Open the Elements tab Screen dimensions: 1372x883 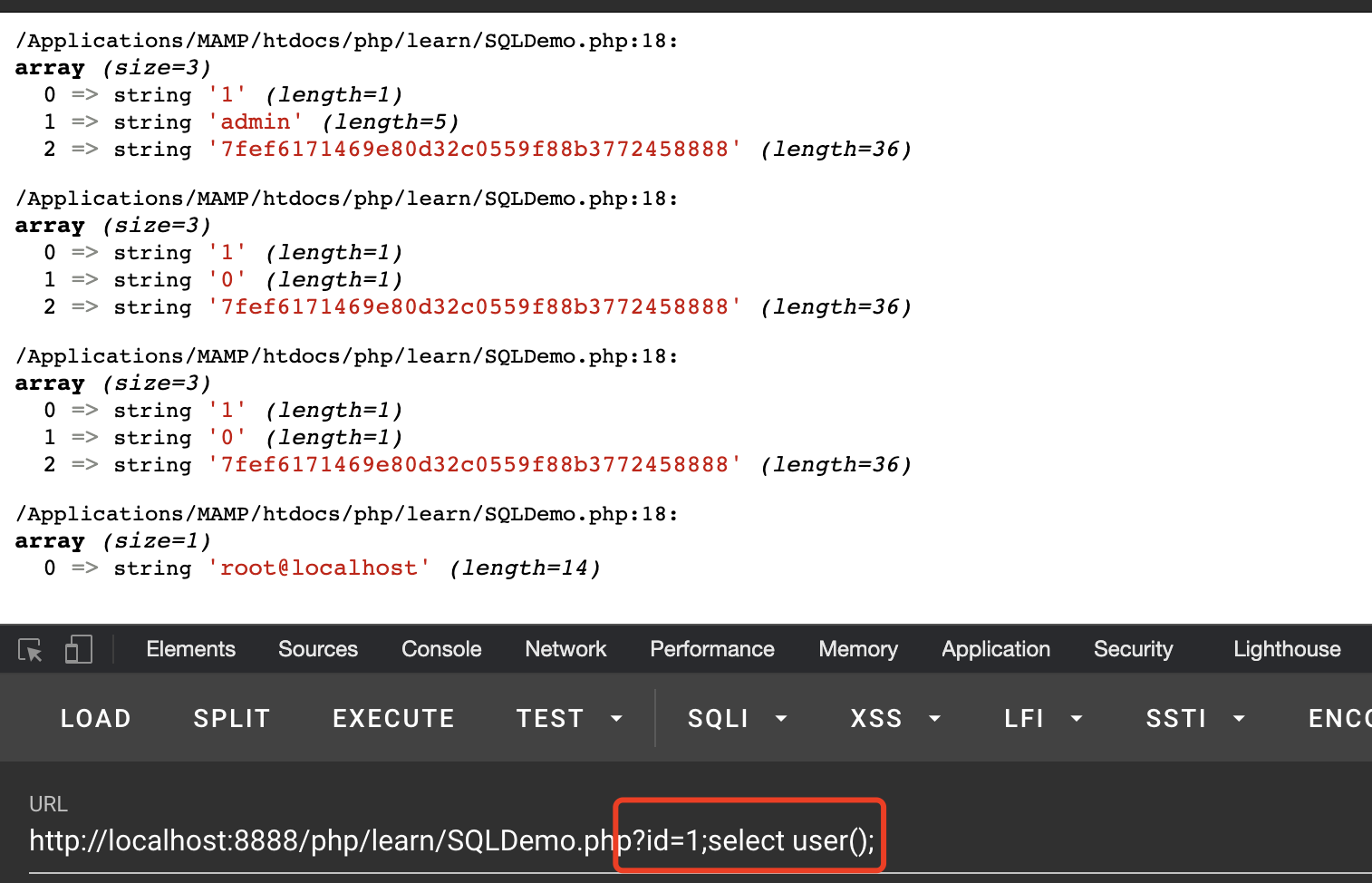(190, 649)
